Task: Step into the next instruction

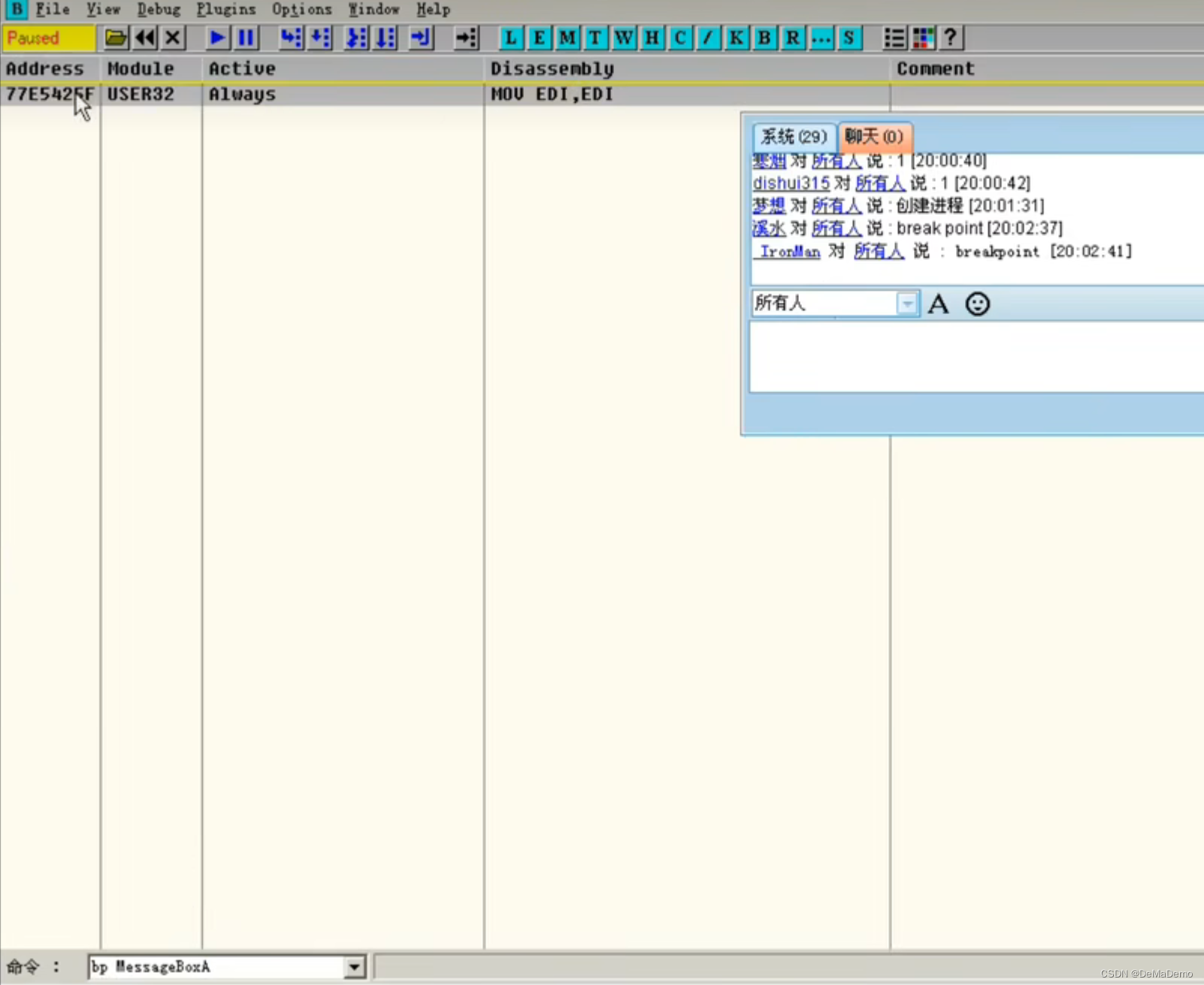Action: pos(292,38)
